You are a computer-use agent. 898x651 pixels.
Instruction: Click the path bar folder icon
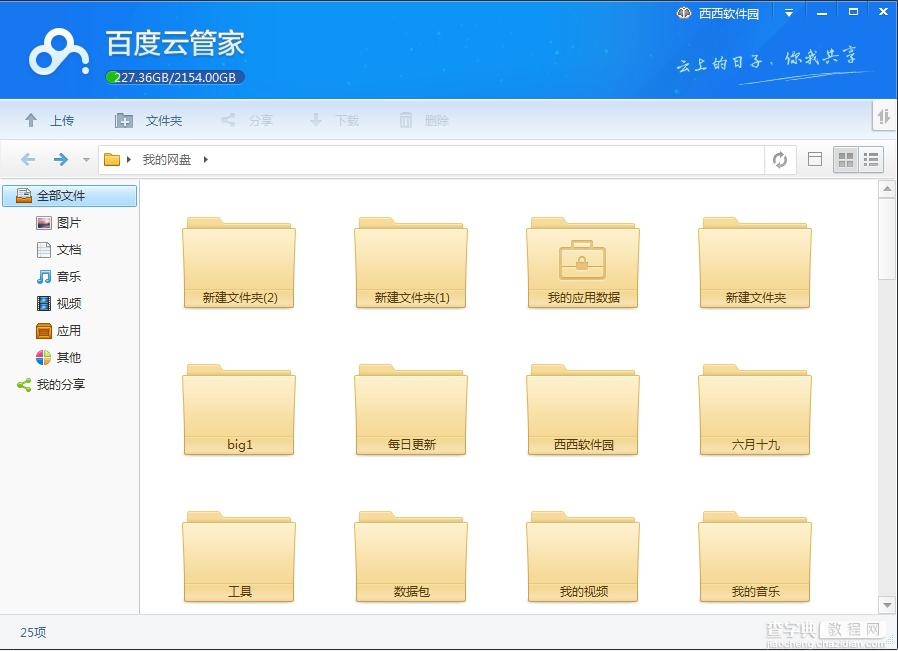pyautogui.click(x=112, y=159)
